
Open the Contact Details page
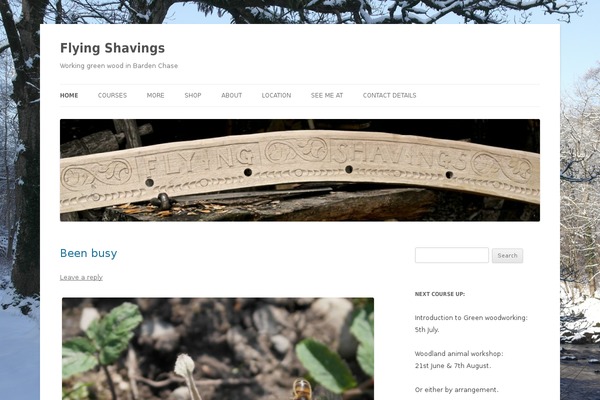[389, 95]
